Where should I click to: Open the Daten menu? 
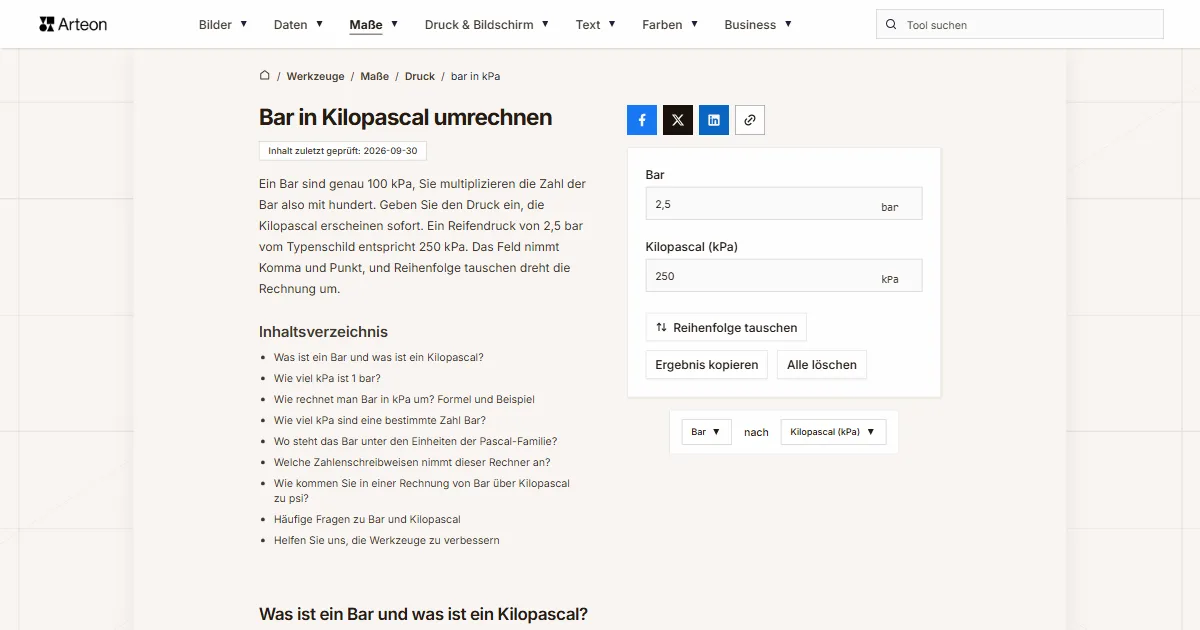point(298,25)
